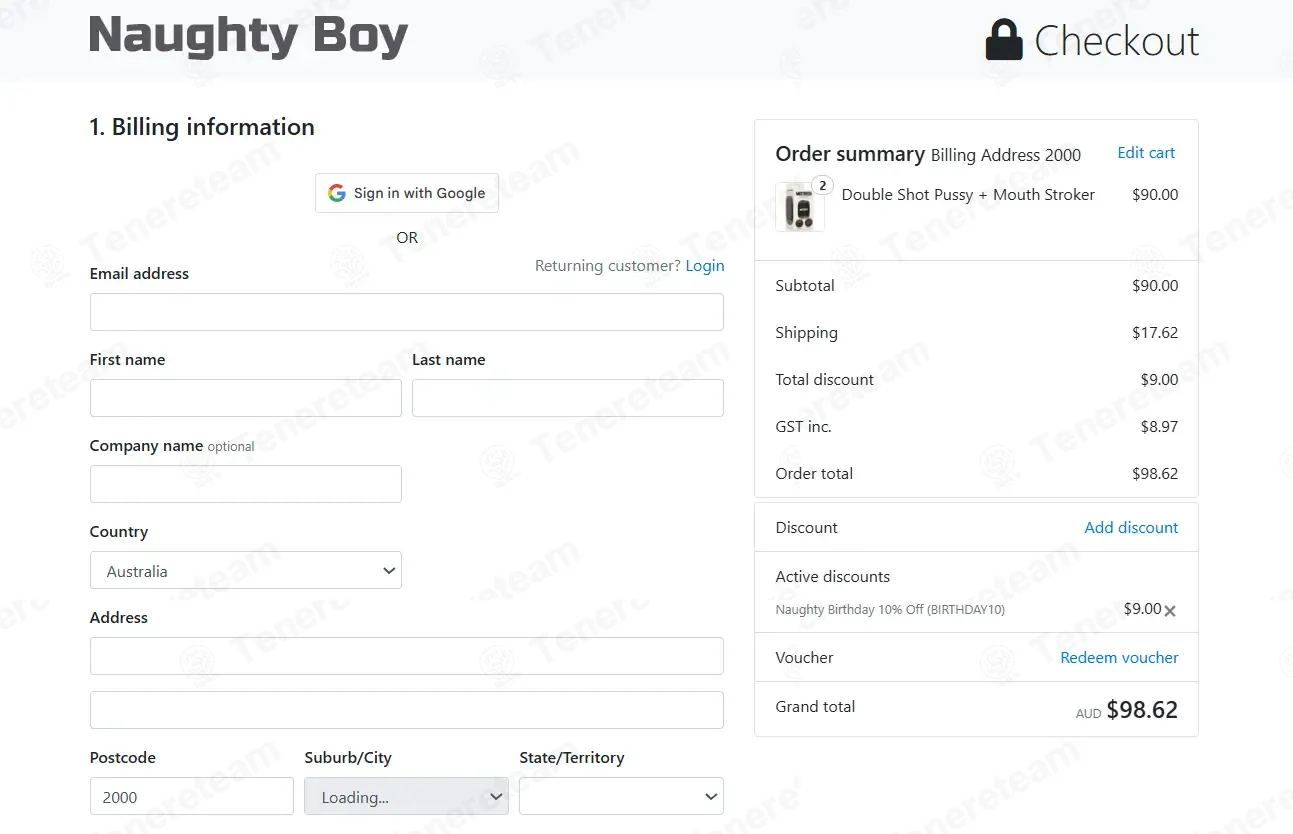Click the GST inc. $8.97 value
Viewport: 1293px width, 834px height.
(x=1159, y=427)
